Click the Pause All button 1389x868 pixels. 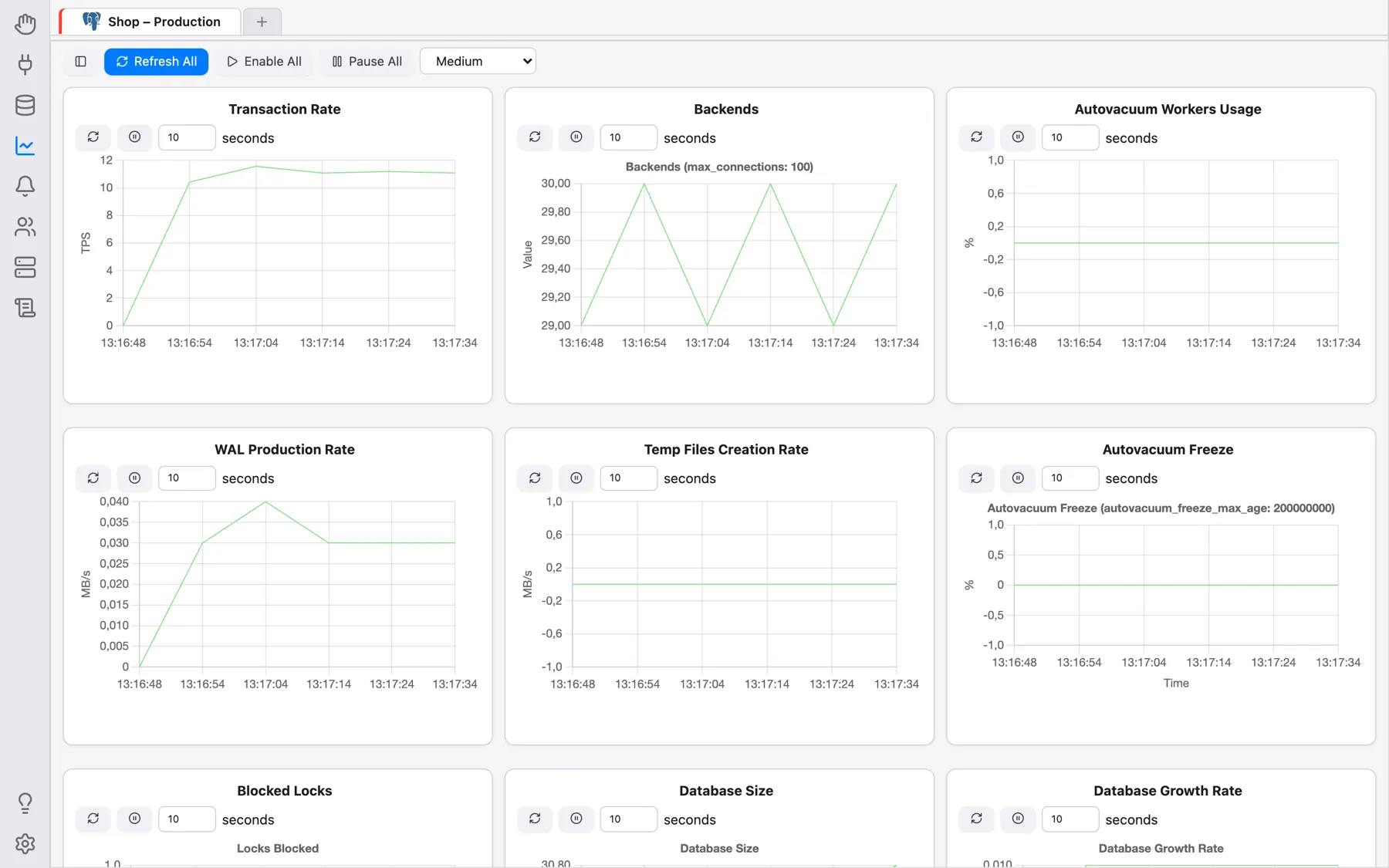pos(367,61)
